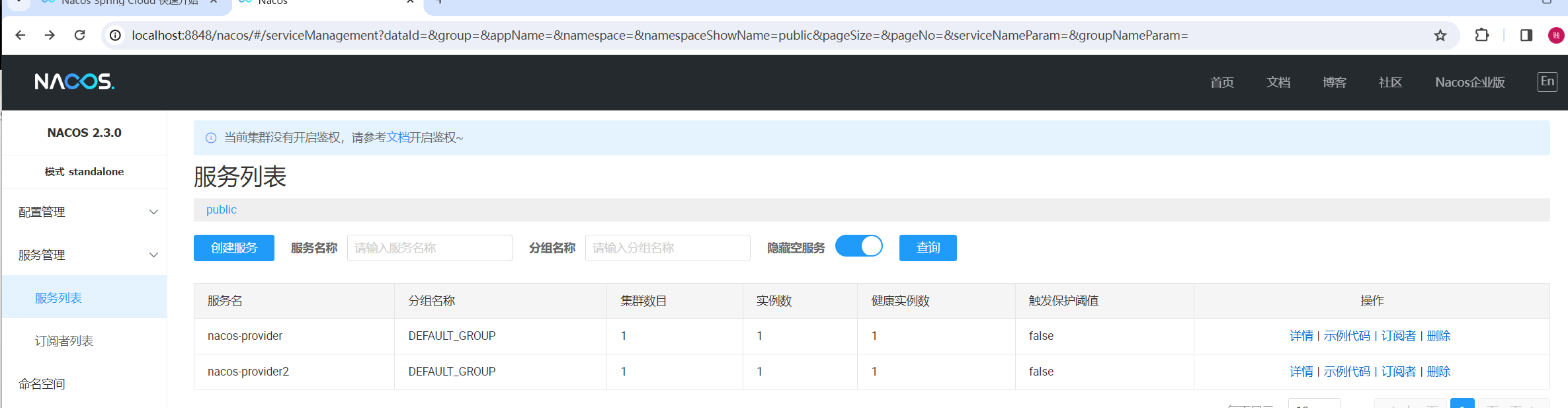Open the 文档 link in auth notice
The width and height of the screenshot is (1568, 408).
coord(398,138)
